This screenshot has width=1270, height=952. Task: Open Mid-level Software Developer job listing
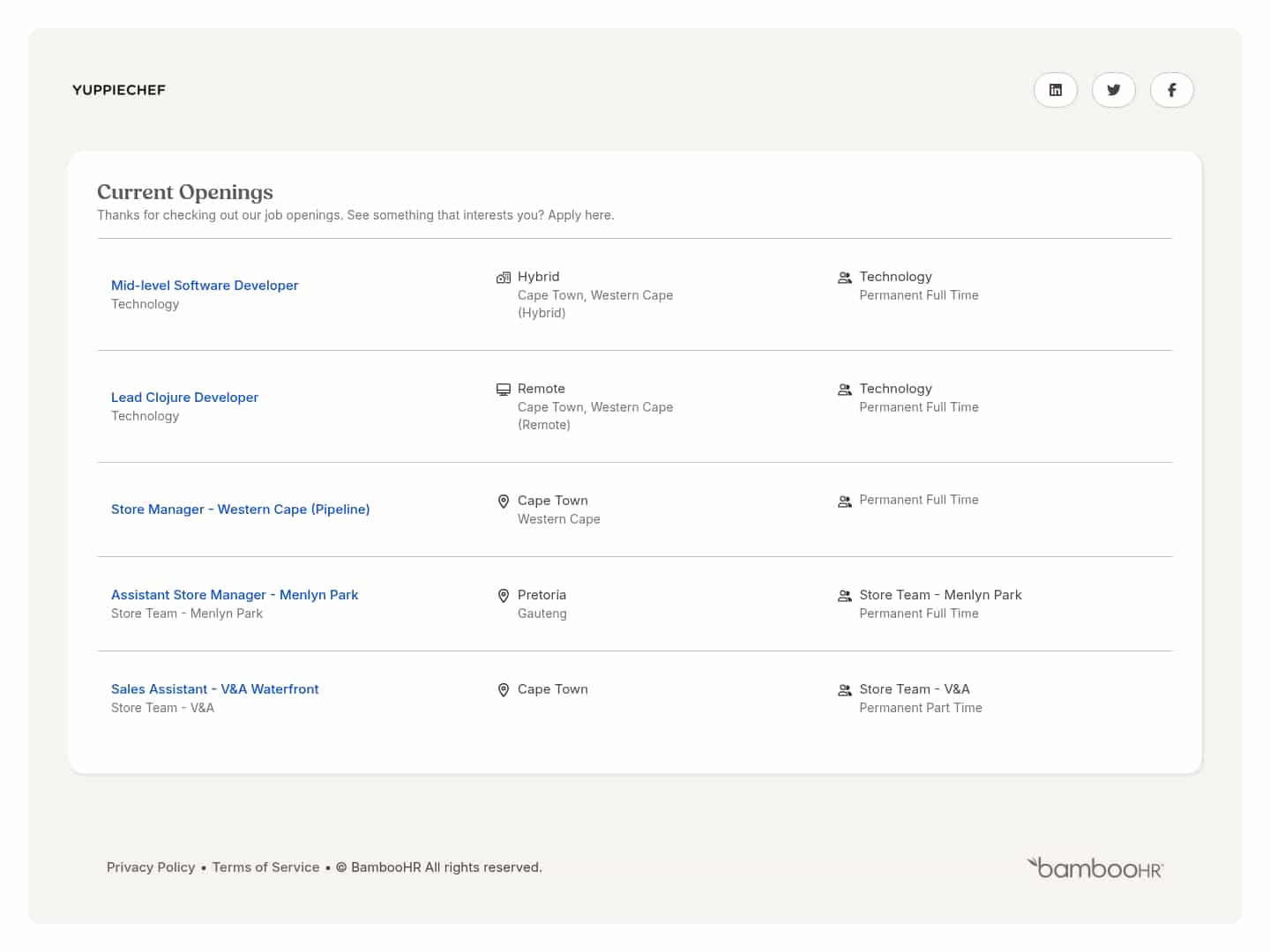click(205, 286)
